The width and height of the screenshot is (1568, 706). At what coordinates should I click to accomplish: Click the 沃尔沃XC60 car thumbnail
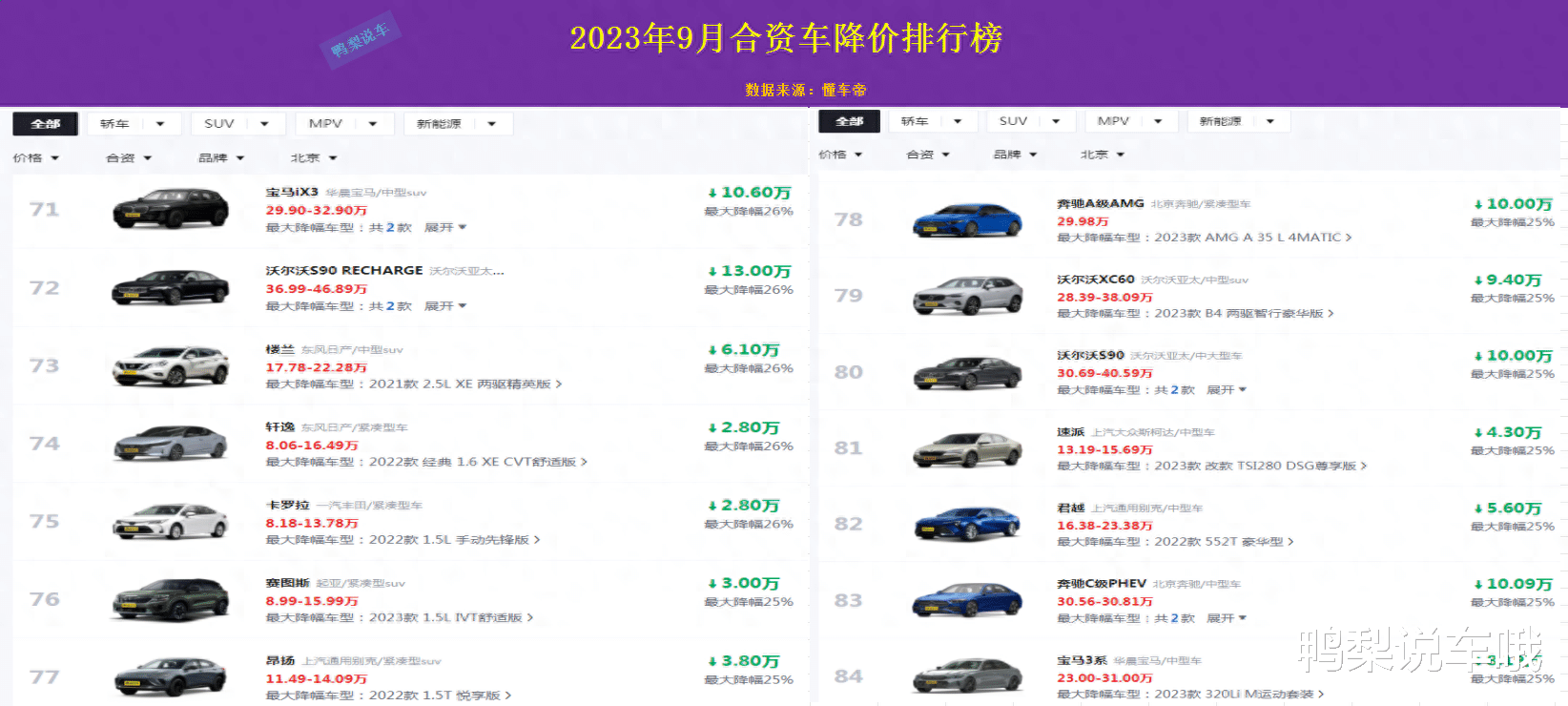[x=968, y=296]
